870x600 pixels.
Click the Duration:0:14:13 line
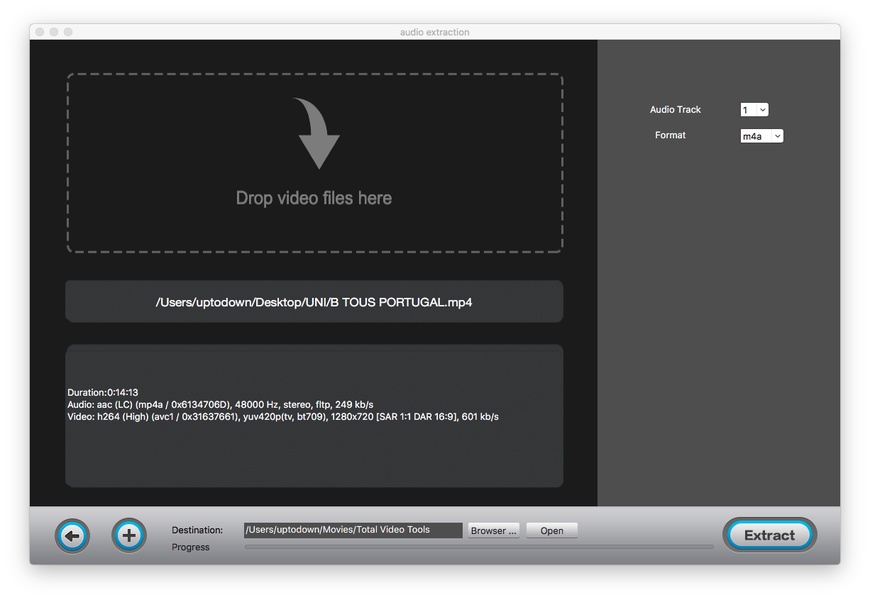pyautogui.click(x=103, y=392)
